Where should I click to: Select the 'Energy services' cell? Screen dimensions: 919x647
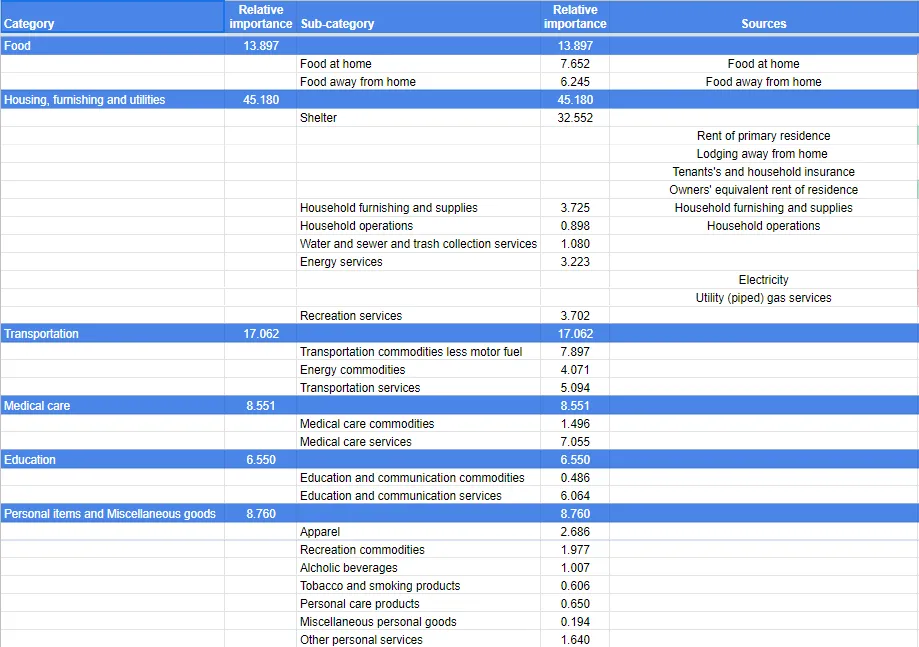418,262
